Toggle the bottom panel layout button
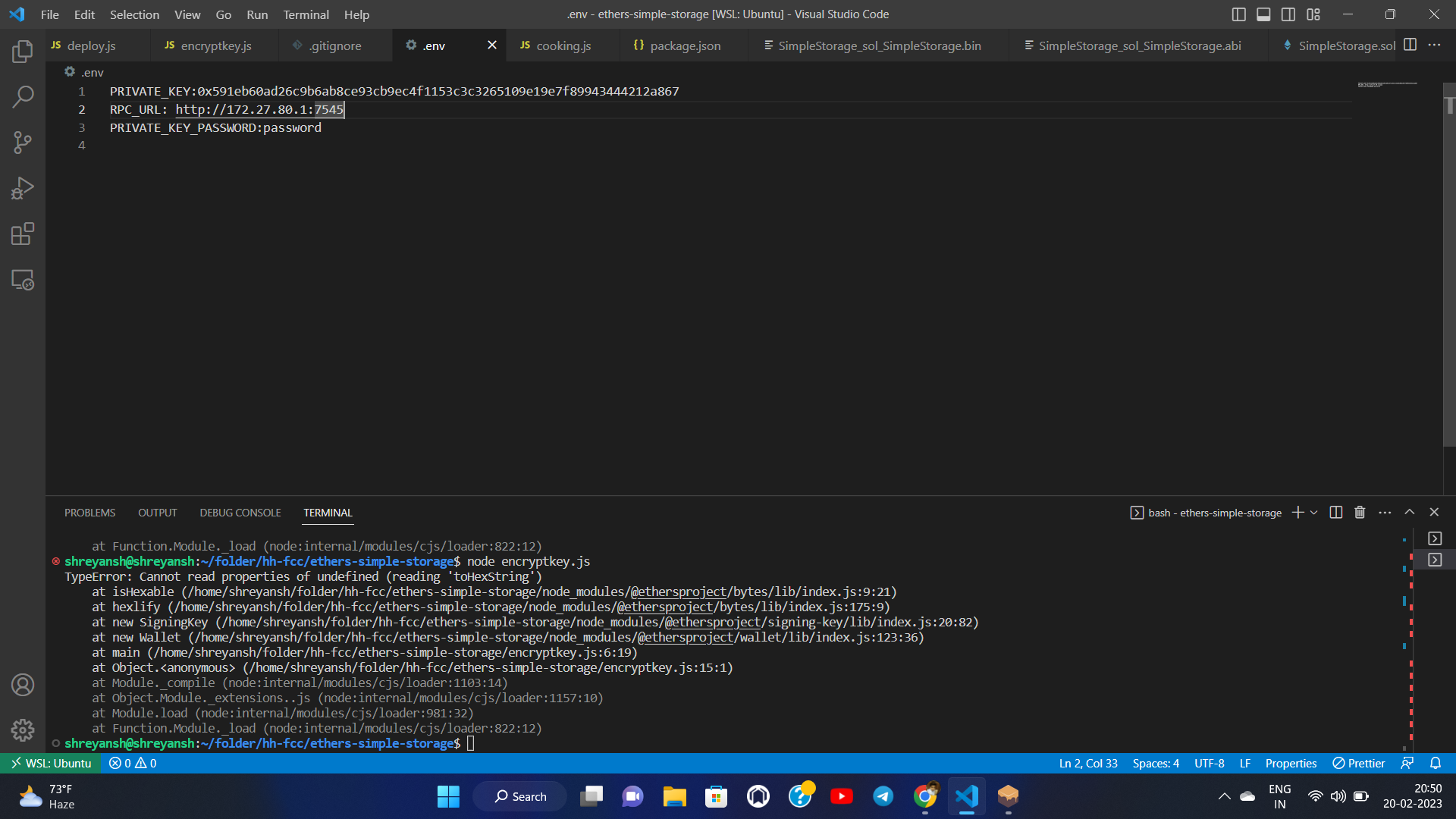 click(1263, 14)
